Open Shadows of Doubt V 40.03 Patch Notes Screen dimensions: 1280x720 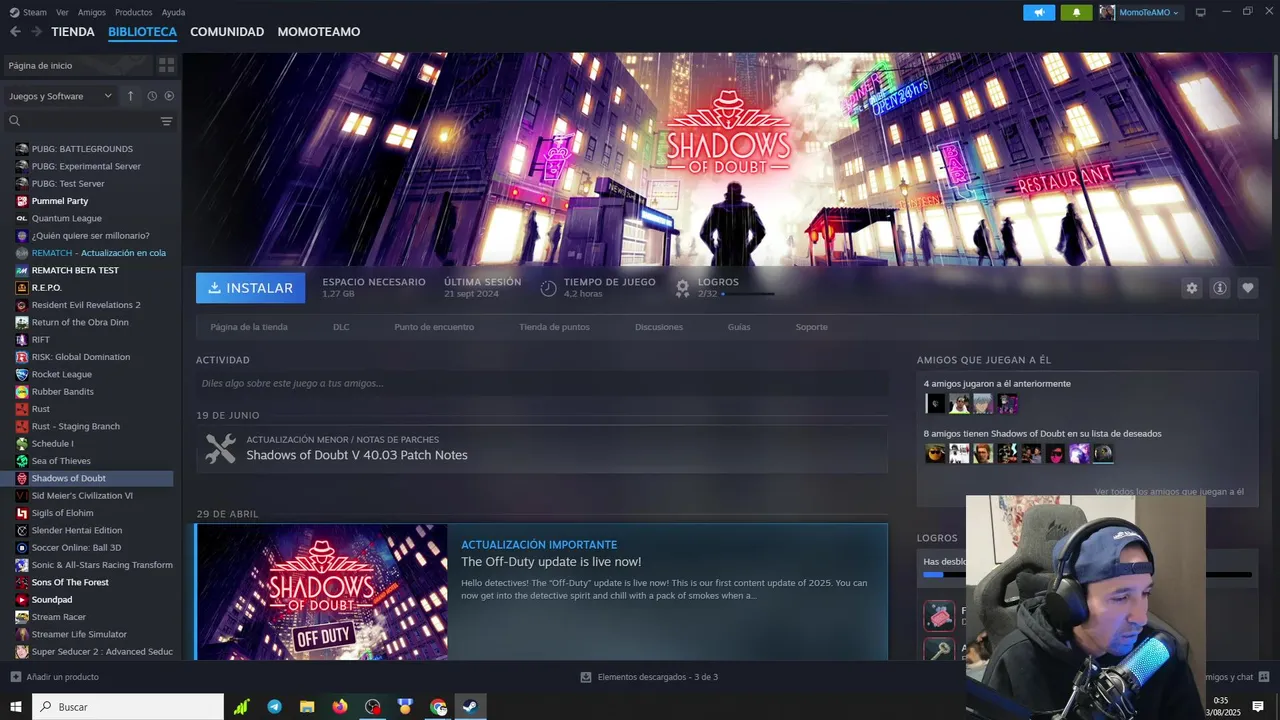[x=357, y=455]
